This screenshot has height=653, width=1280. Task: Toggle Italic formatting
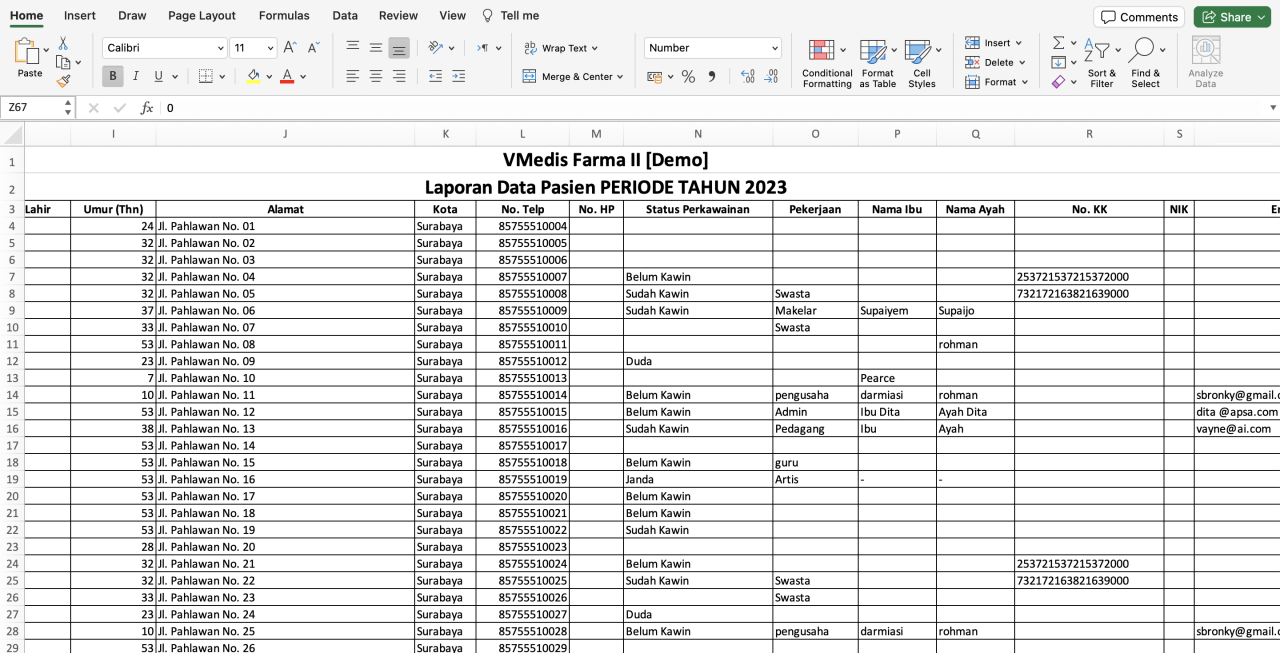[x=136, y=76]
